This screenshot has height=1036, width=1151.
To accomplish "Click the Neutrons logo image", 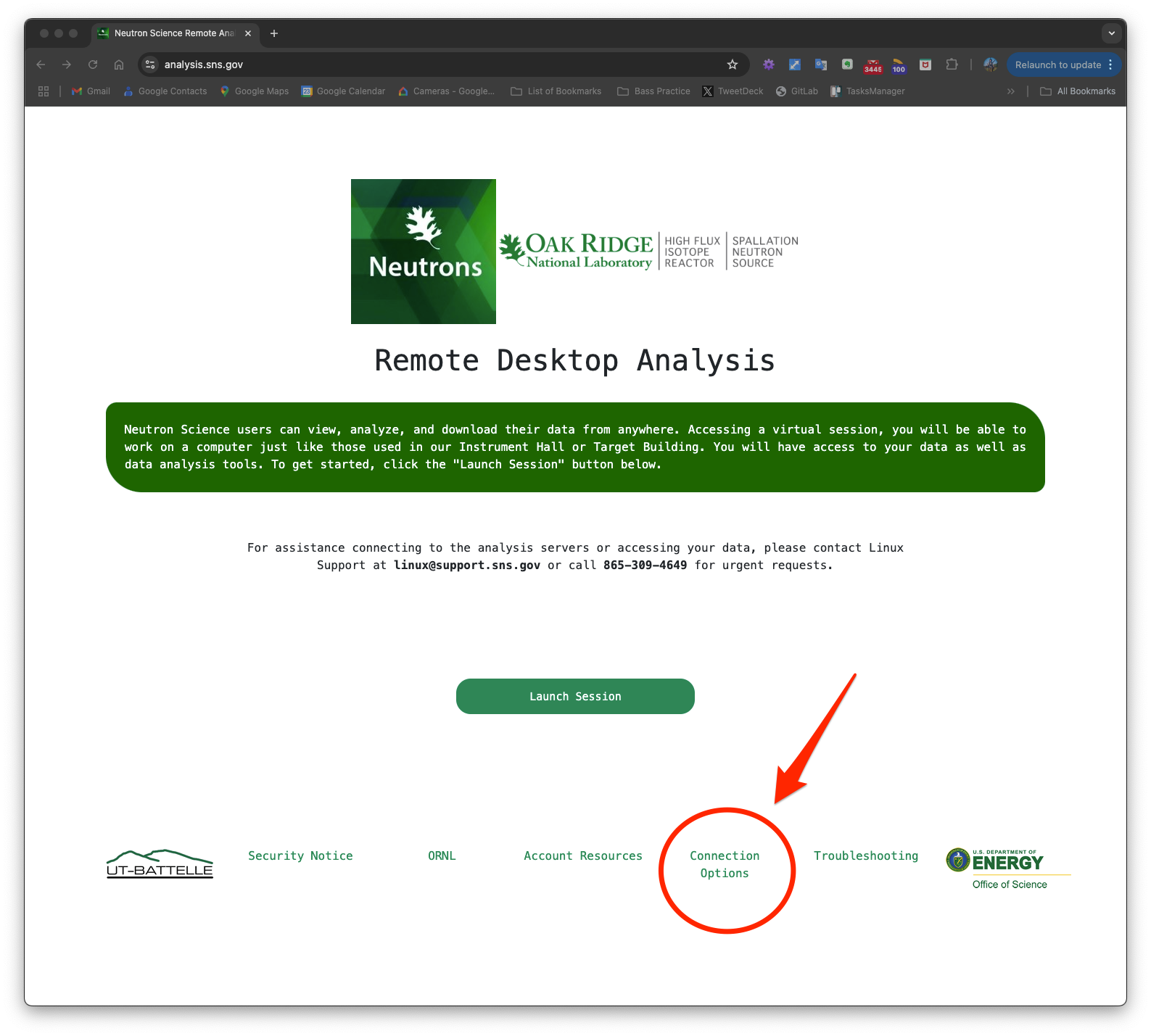I will point(424,252).
